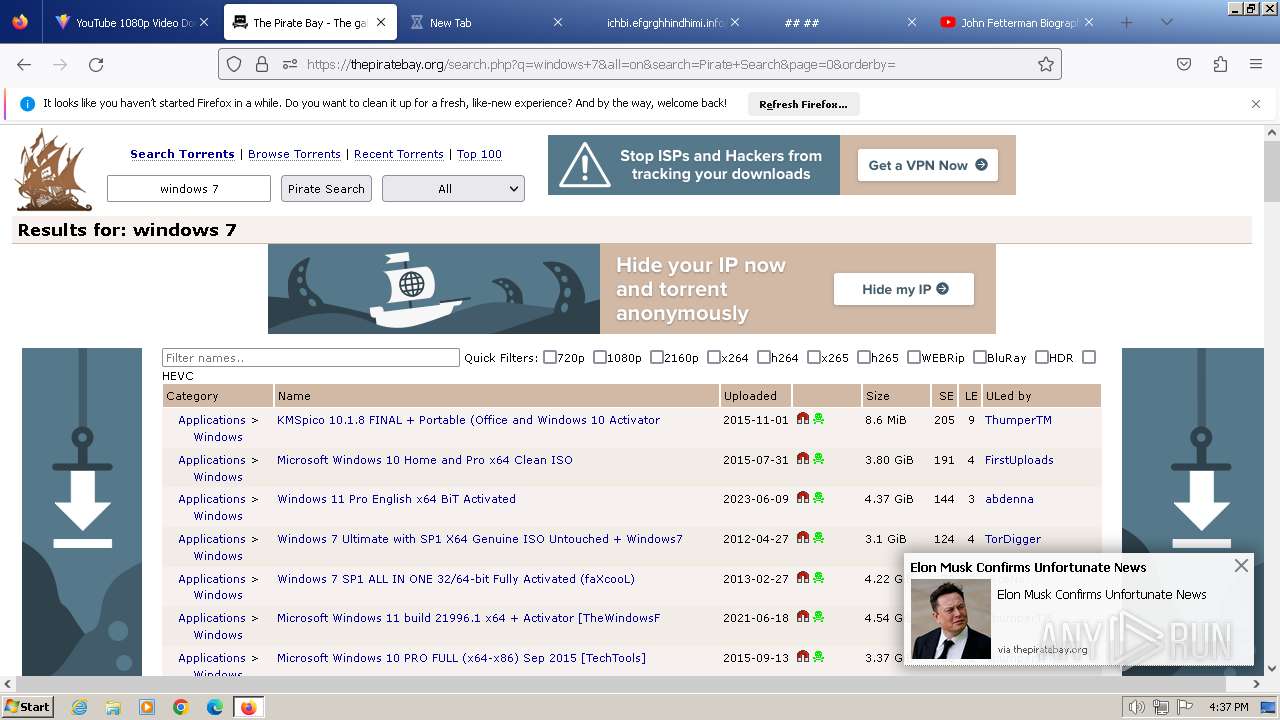This screenshot has height=720, width=1280.
Task: Check the x265 quick filter
Action: tap(814, 357)
